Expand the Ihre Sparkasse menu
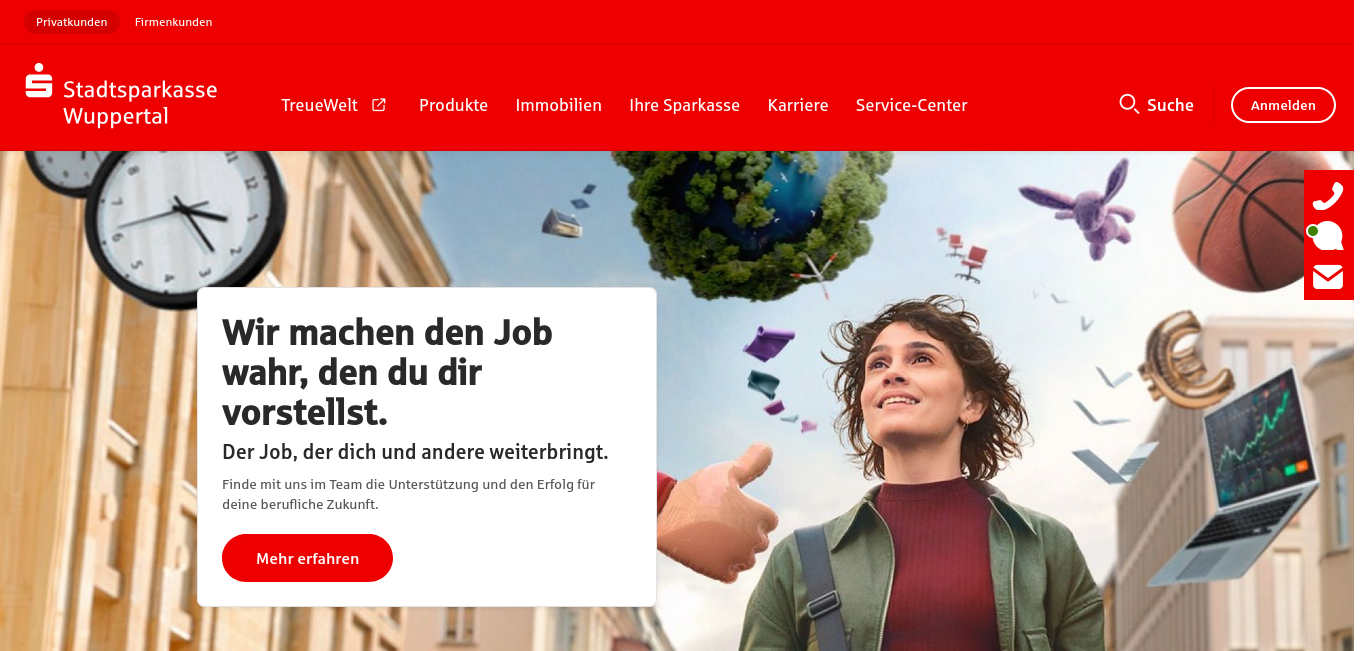The image size is (1366, 651). pos(684,105)
